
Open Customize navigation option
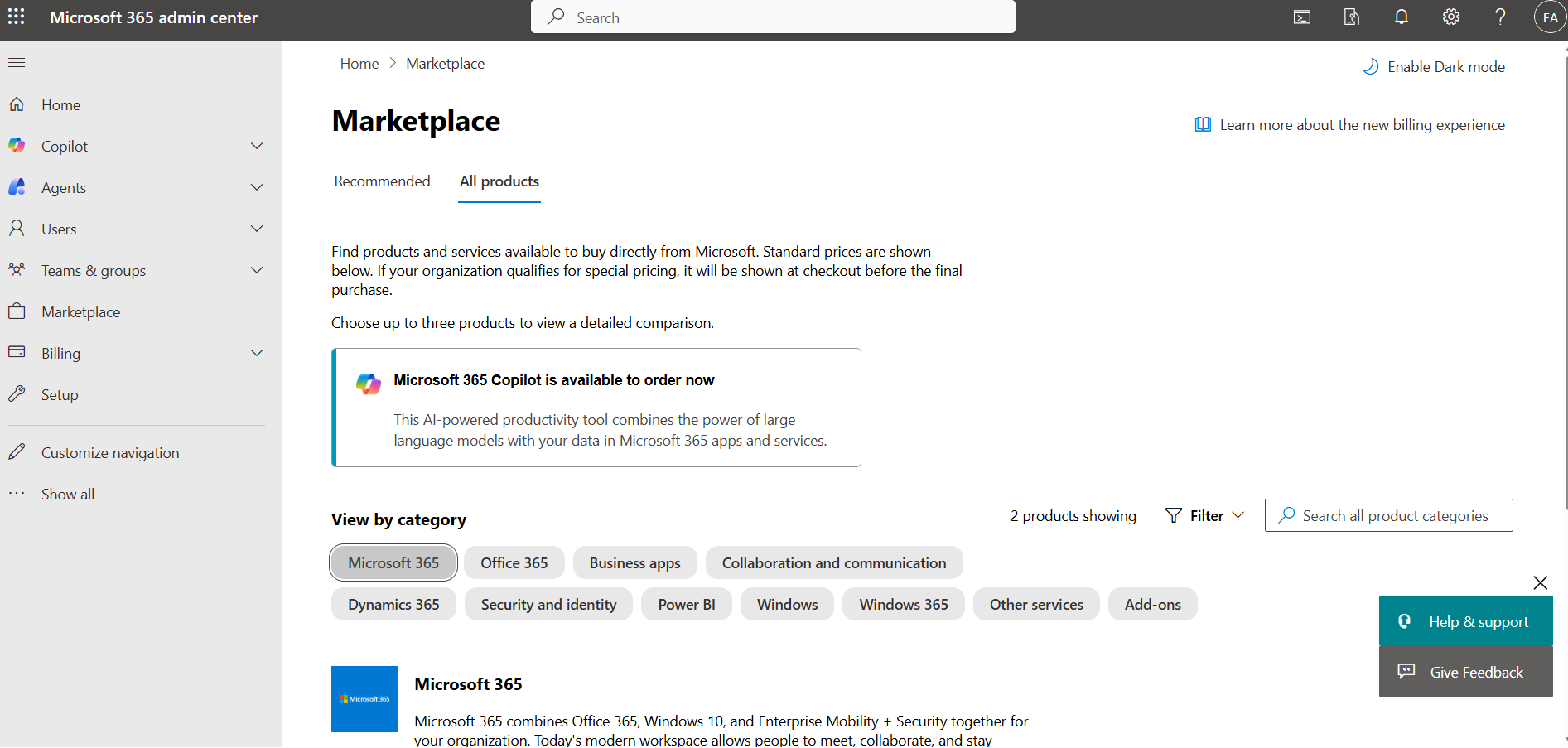(x=110, y=453)
